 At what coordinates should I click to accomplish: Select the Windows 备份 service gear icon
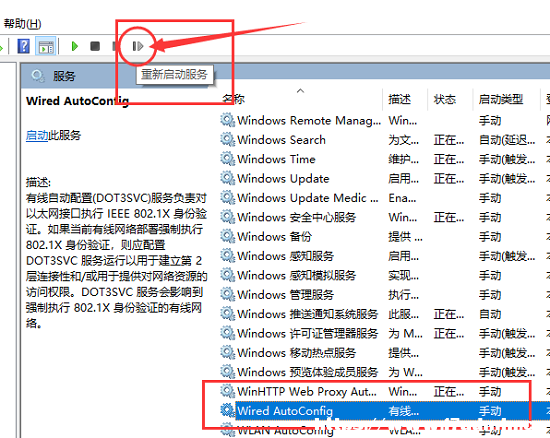[x=227, y=236]
